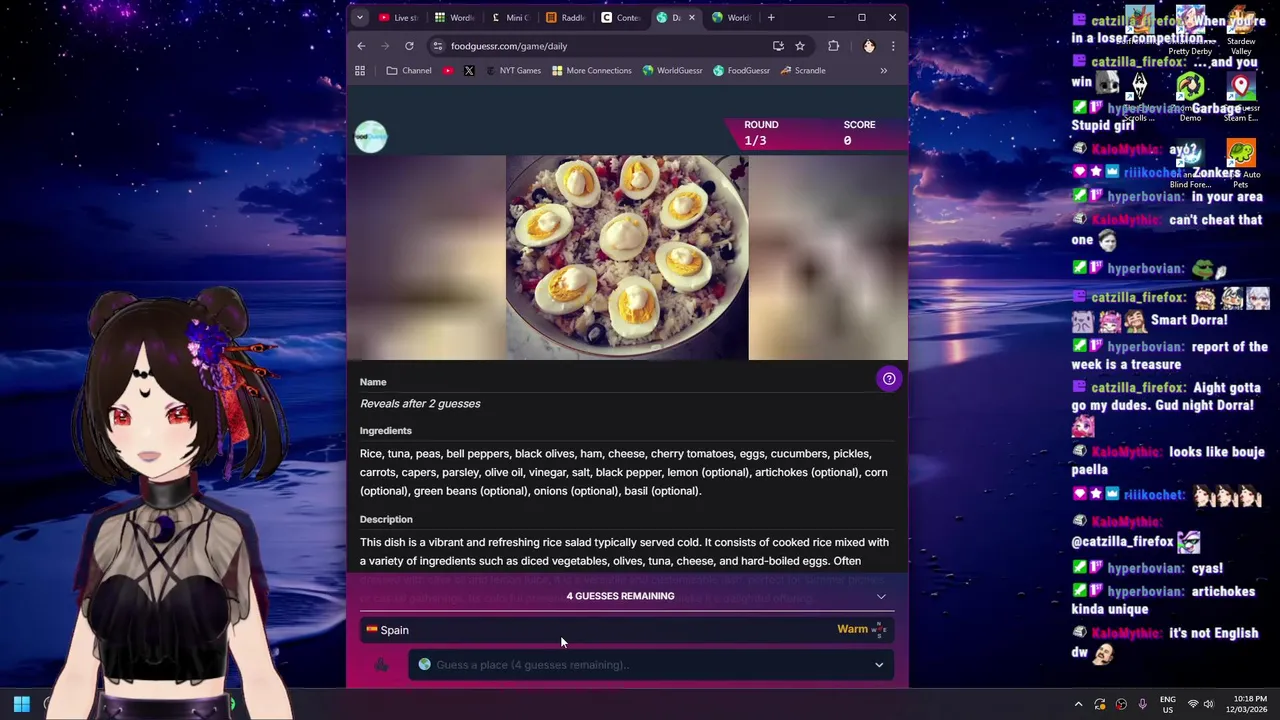
Task: Open the More Connections bookmark
Action: pyautogui.click(x=592, y=71)
